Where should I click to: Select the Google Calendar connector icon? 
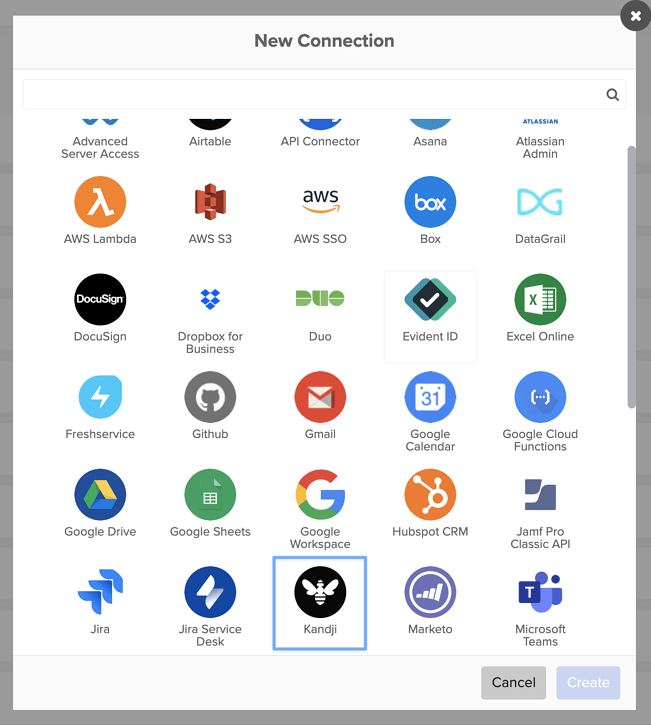coord(430,397)
